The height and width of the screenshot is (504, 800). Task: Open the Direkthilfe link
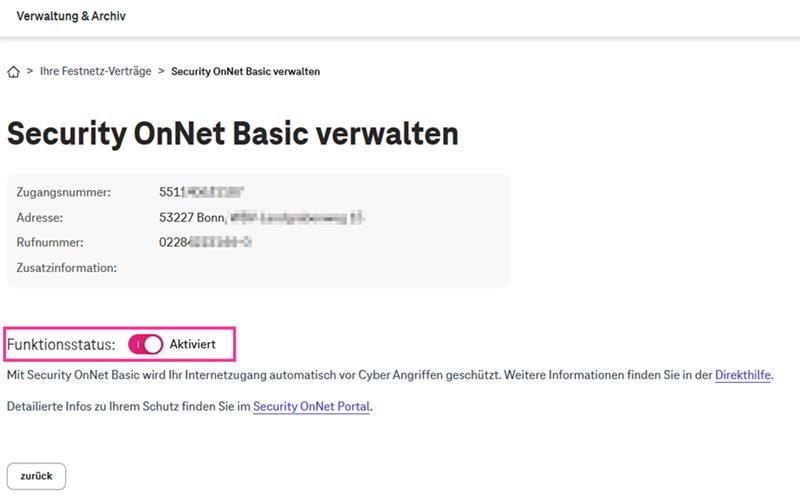pos(744,375)
